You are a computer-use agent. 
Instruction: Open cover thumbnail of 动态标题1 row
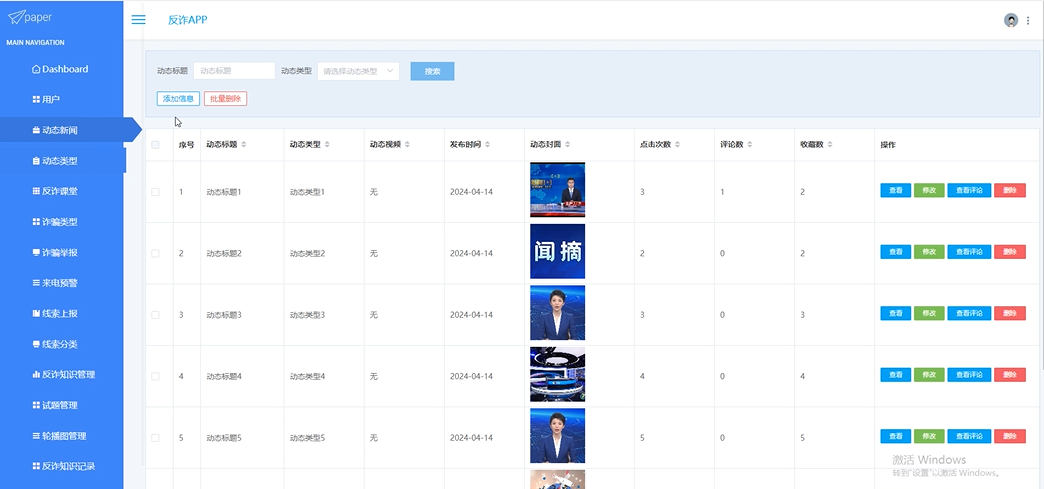tap(557, 190)
